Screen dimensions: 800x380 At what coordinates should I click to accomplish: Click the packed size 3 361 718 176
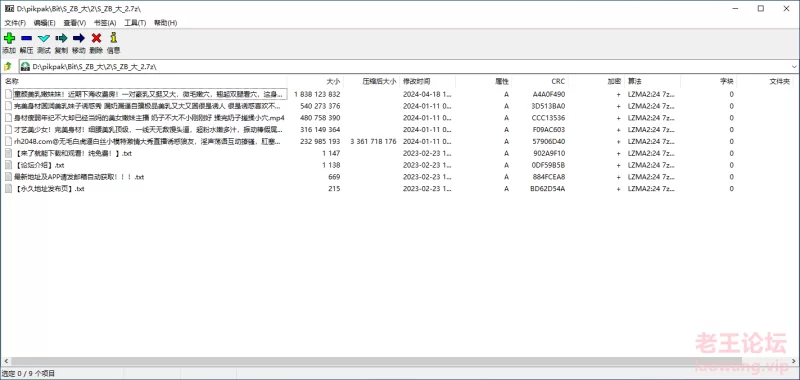373,141
